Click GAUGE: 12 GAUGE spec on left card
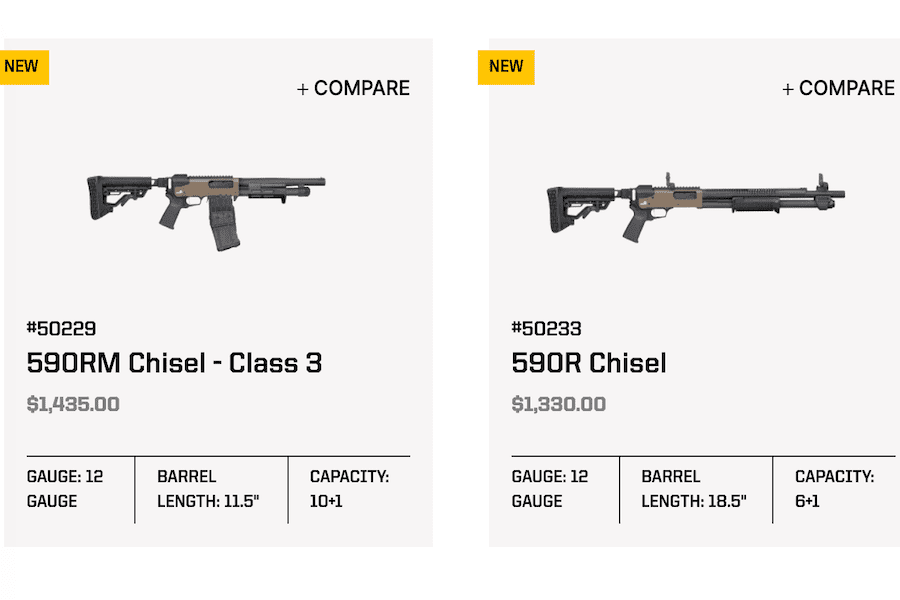Viewport: 900px width, 600px height. [x=66, y=489]
